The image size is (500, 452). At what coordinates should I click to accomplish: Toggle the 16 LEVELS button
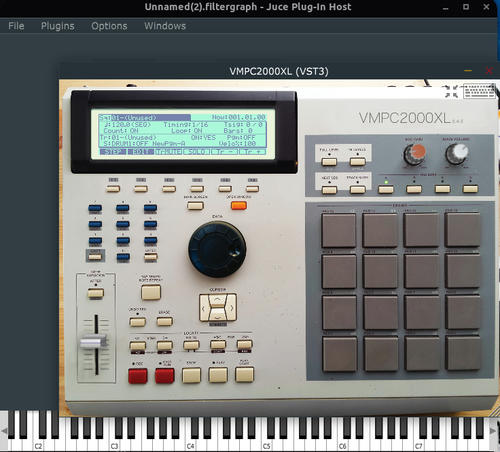pyautogui.click(x=357, y=162)
